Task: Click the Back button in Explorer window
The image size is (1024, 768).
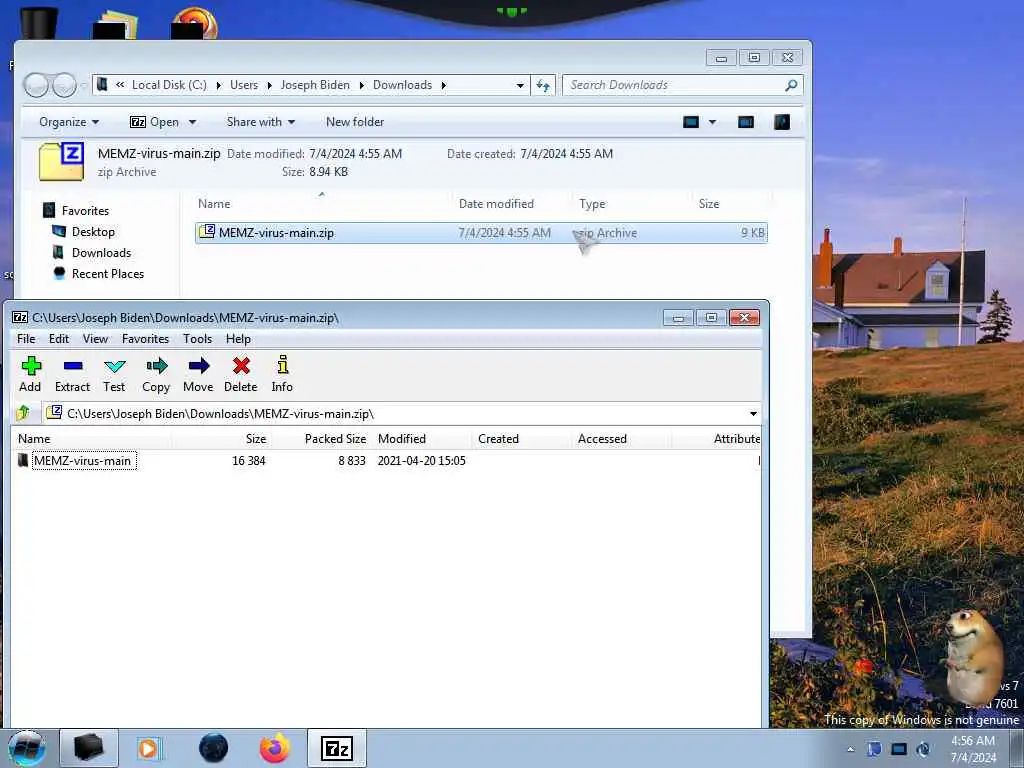Action: (x=36, y=85)
